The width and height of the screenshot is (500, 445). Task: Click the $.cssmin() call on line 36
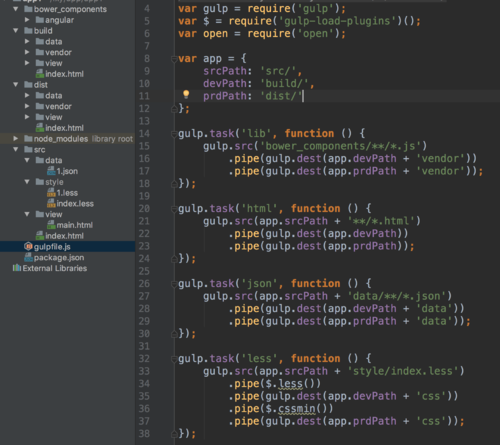[299, 409]
